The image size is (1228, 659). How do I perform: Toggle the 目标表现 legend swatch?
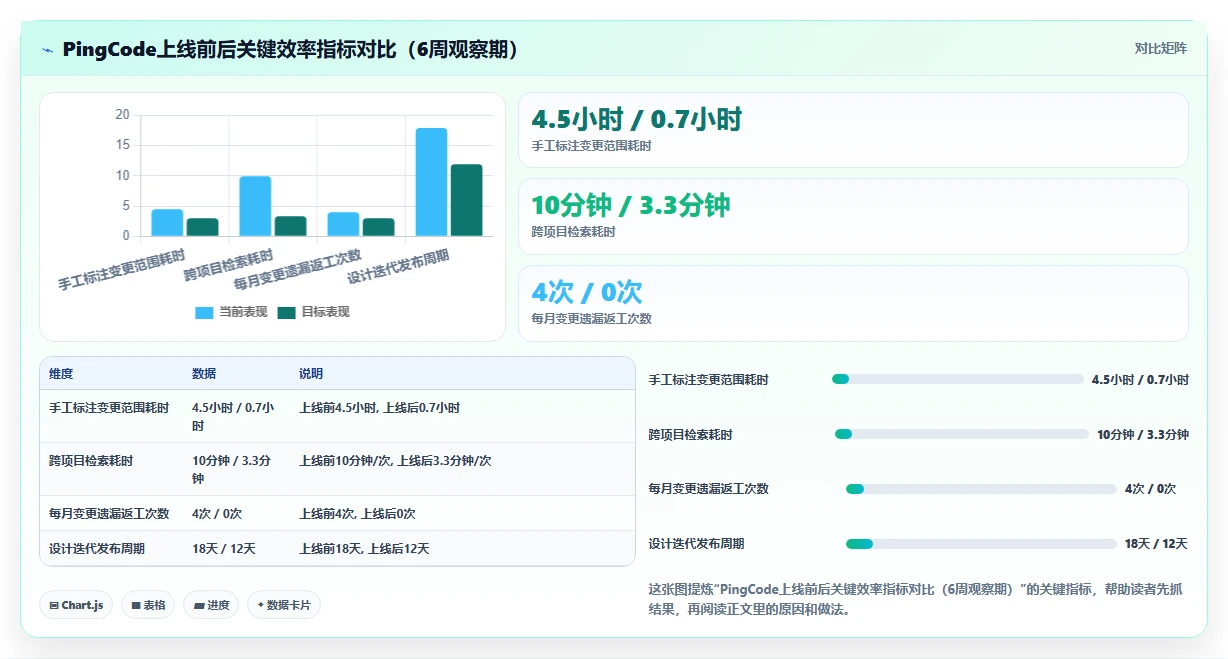[286, 312]
